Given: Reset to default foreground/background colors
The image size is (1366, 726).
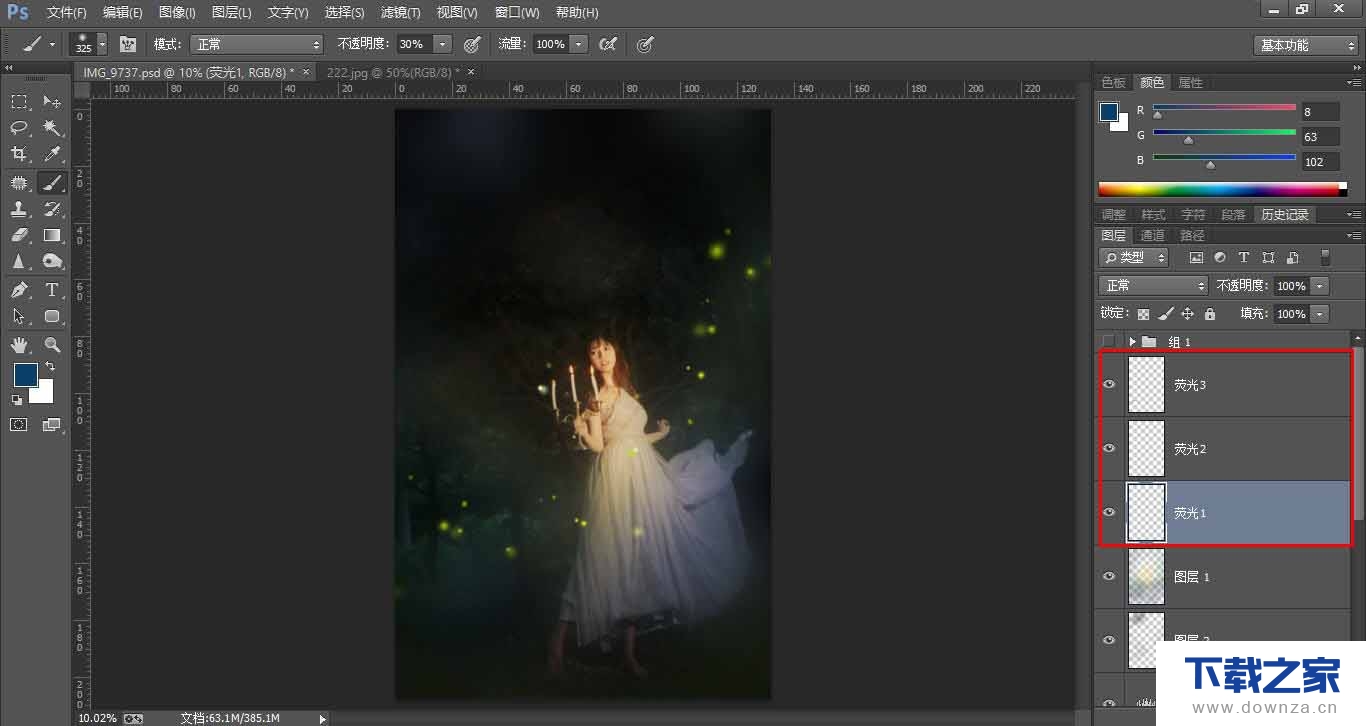Looking at the screenshot, I should click(17, 400).
